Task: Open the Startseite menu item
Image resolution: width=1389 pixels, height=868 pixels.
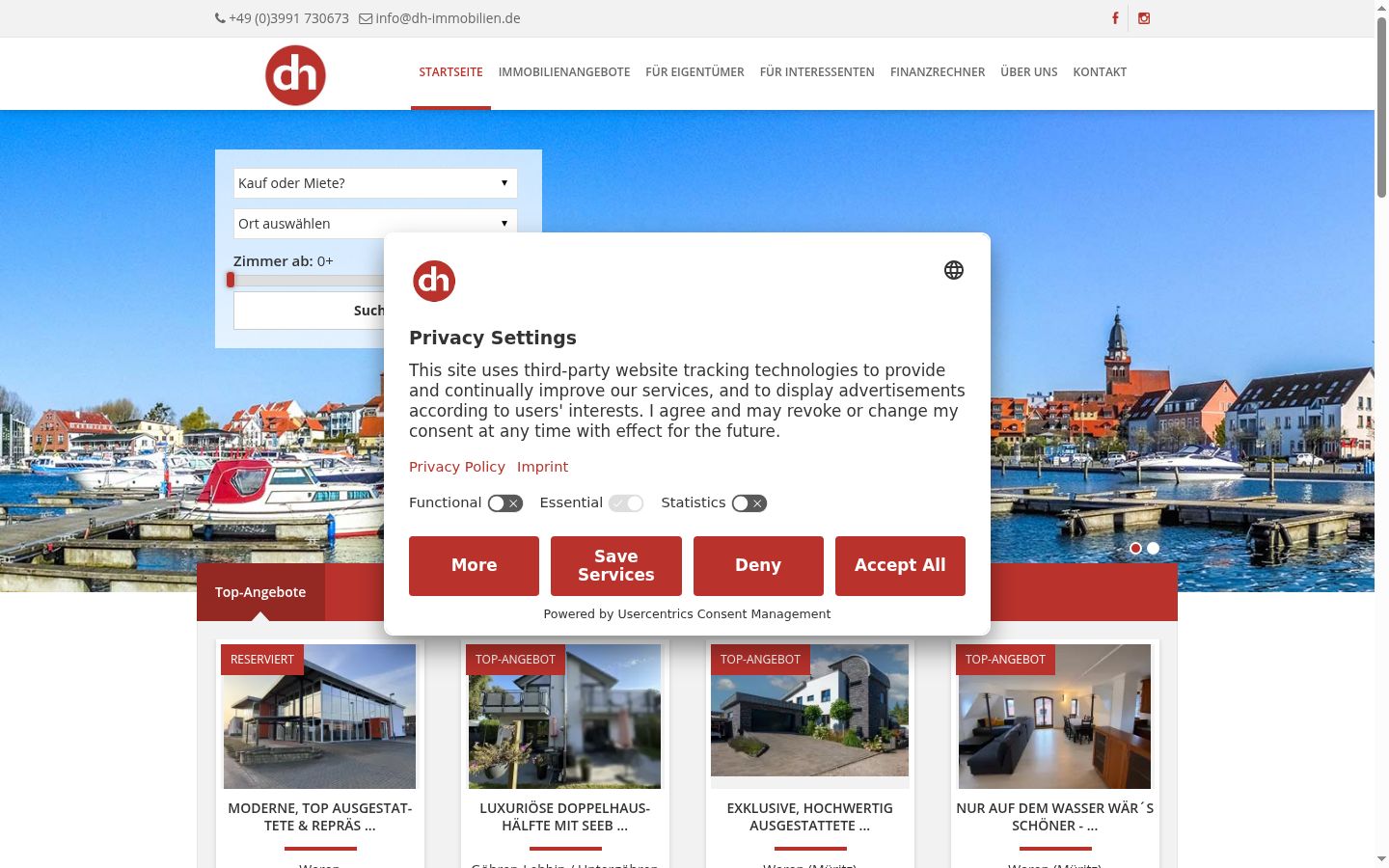Action: pos(450,72)
